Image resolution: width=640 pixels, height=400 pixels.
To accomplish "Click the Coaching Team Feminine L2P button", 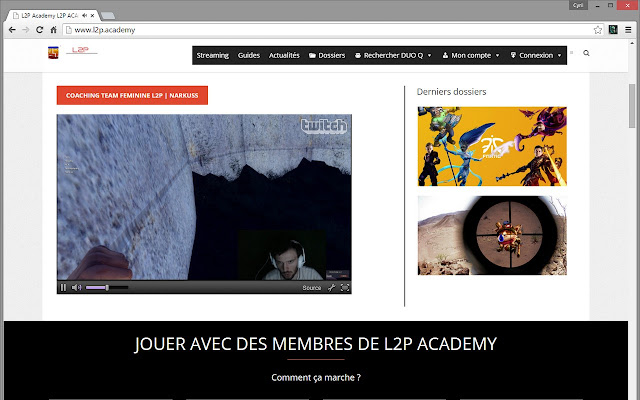I will [132, 95].
